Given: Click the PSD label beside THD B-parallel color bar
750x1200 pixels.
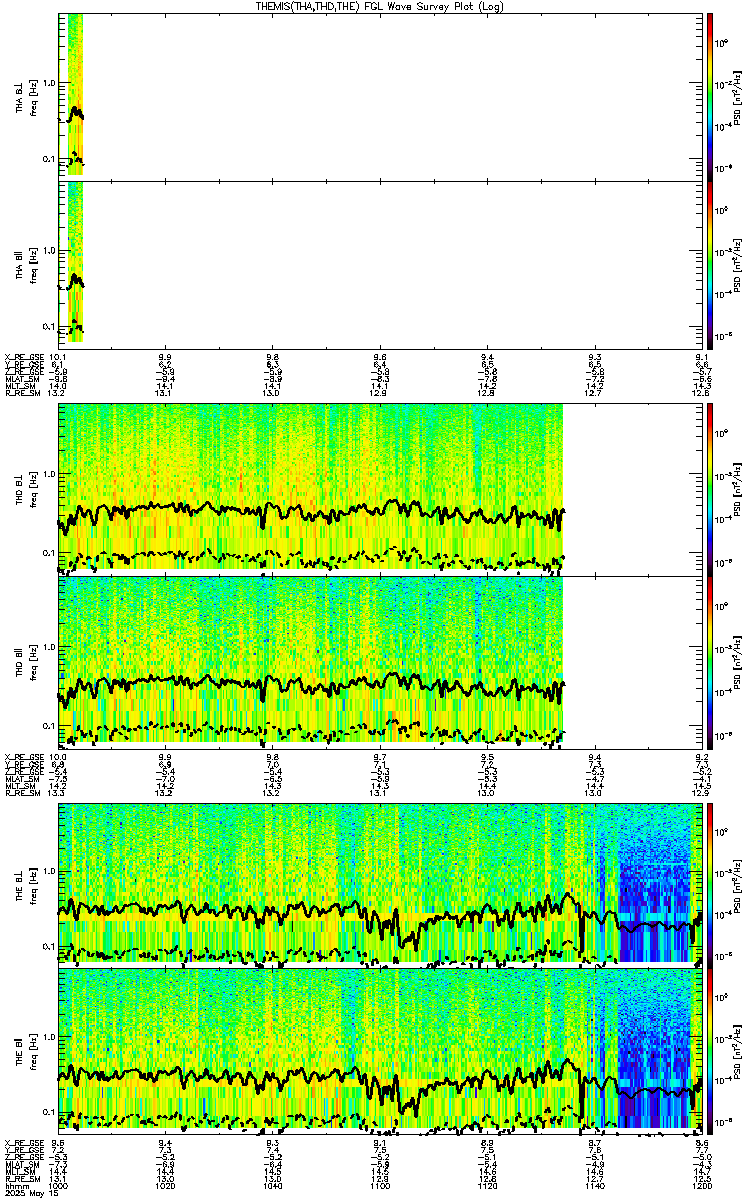Looking at the screenshot, I should [736, 661].
